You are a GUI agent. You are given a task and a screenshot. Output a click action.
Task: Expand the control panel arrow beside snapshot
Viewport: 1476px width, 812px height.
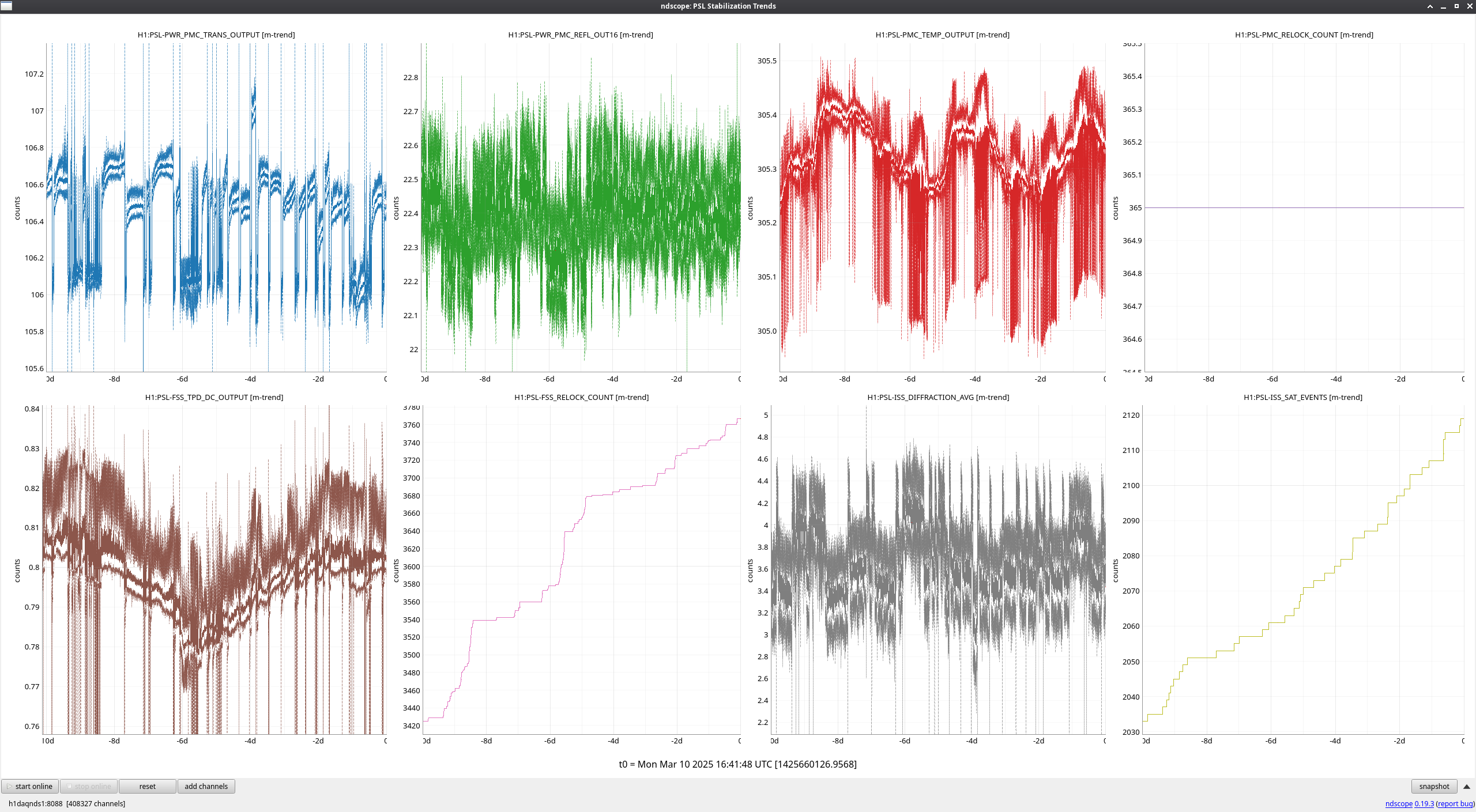1467,787
